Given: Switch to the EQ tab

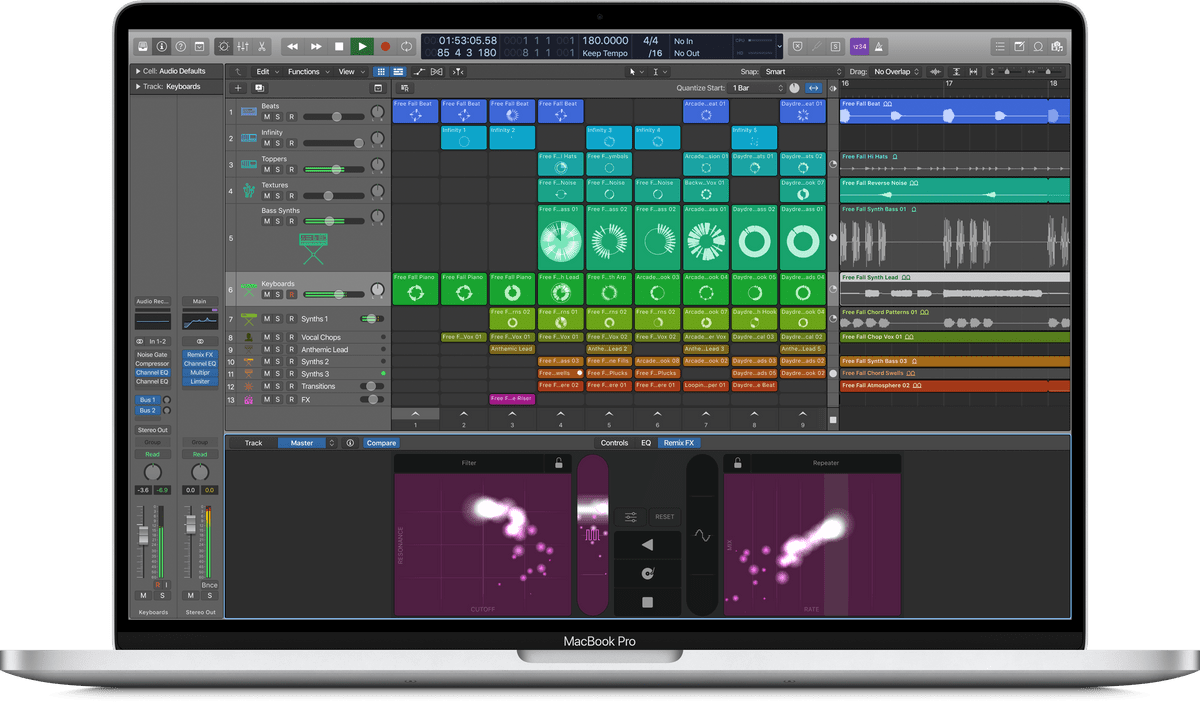Looking at the screenshot, I should point(645,442).
